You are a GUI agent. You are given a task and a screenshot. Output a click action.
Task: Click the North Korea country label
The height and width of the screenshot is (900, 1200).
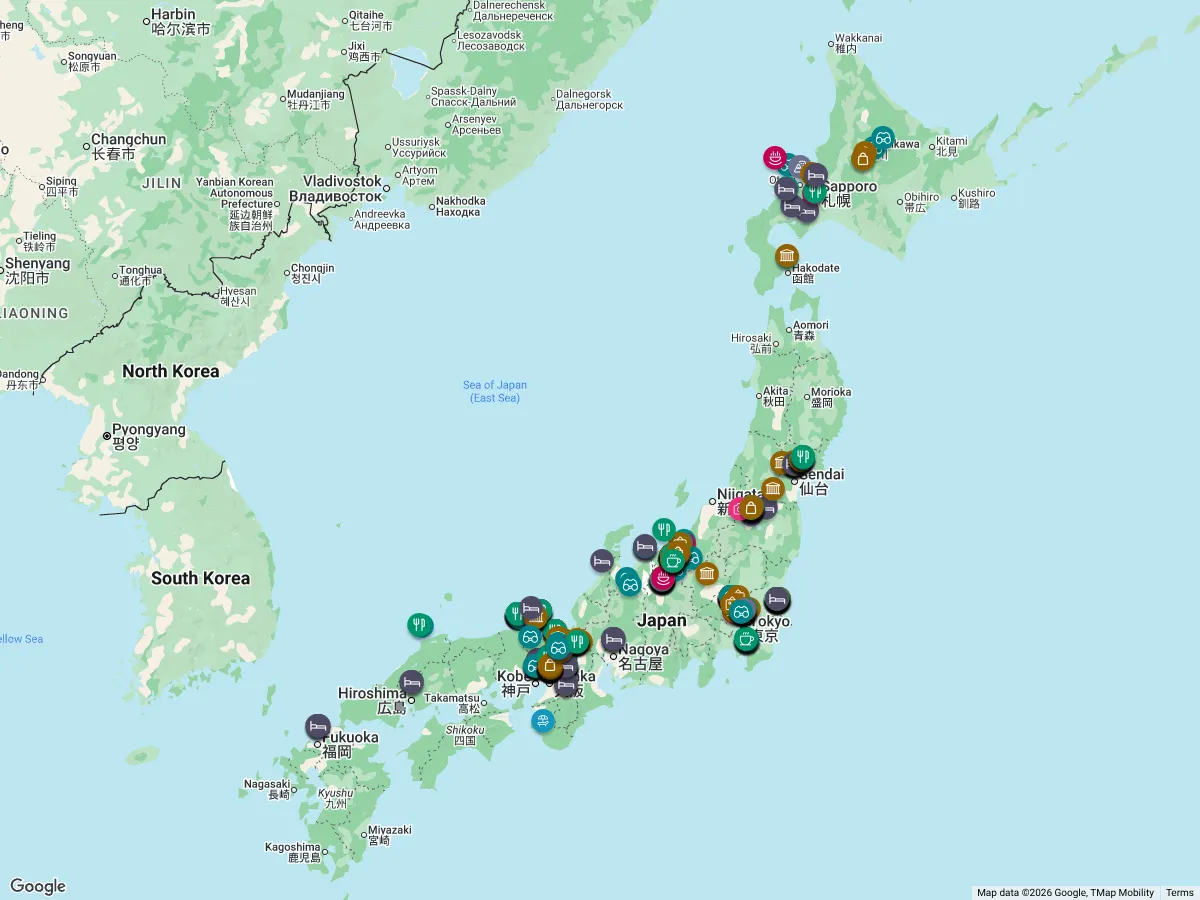click(171, 371)
